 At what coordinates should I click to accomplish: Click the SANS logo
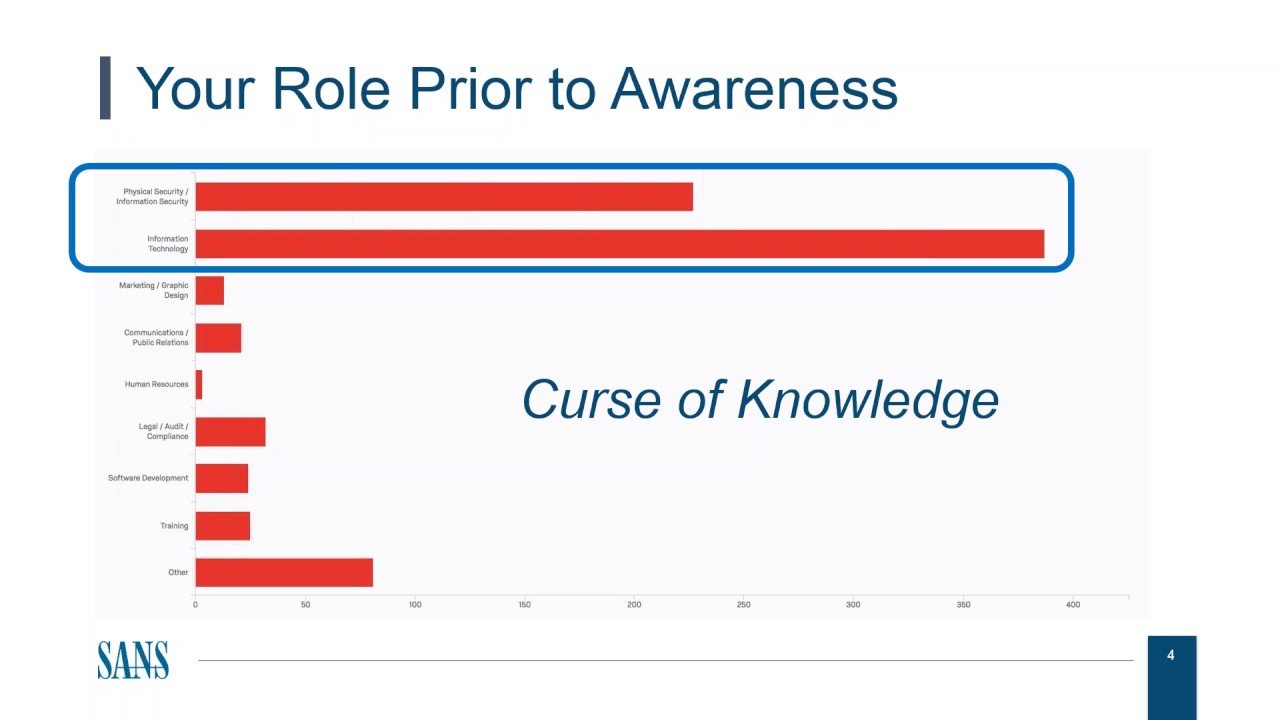click(x=133, y=660)
